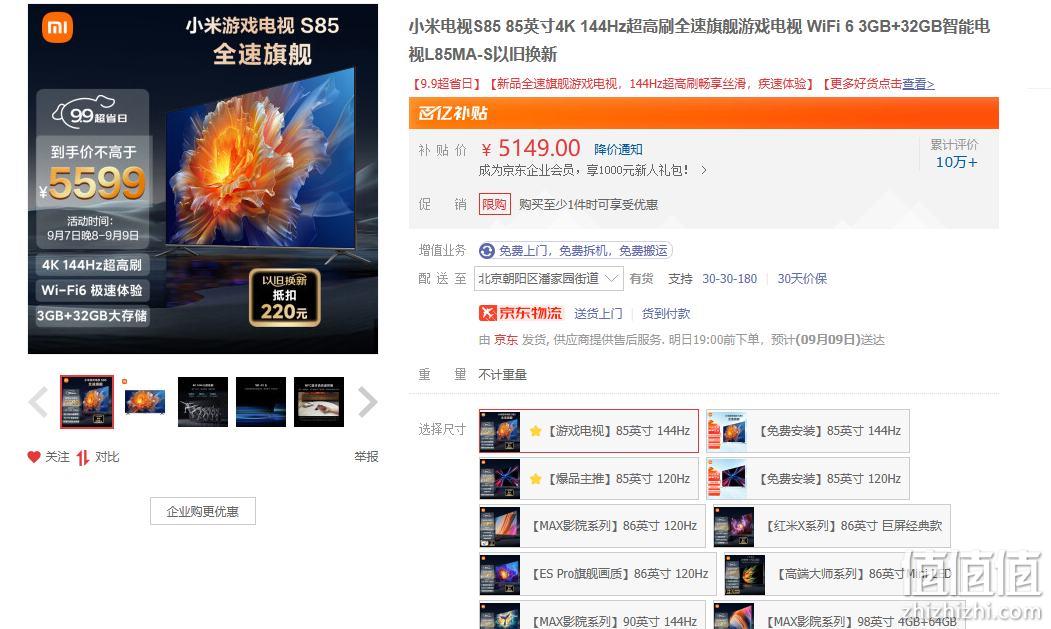Show next thumbnails with right arrow
This screenshot has height=629, width=1051.
pos(367,402)
